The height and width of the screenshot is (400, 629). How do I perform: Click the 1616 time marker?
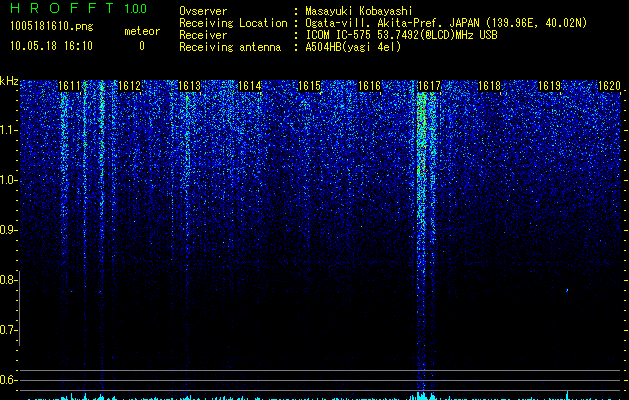[x=369, y=86]
